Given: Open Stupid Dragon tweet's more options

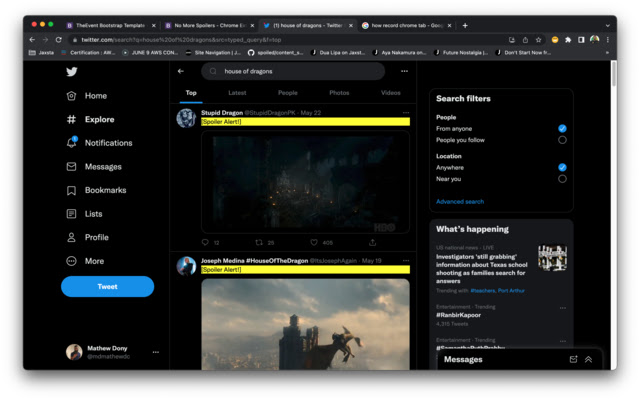Looking at the screenshot, I should [406, 113].
